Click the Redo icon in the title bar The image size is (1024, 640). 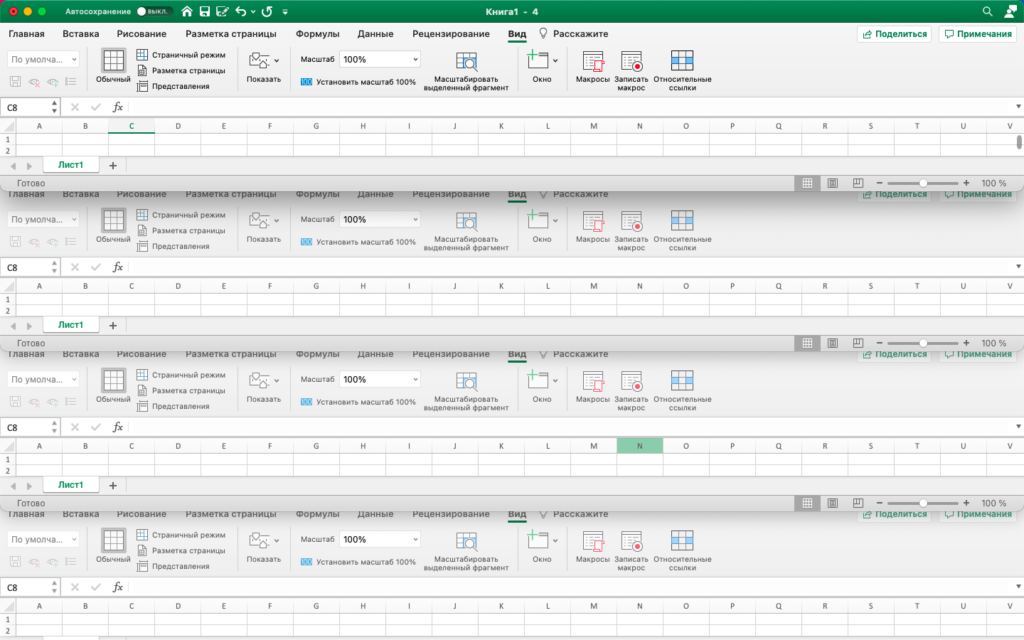coord(267,12)
